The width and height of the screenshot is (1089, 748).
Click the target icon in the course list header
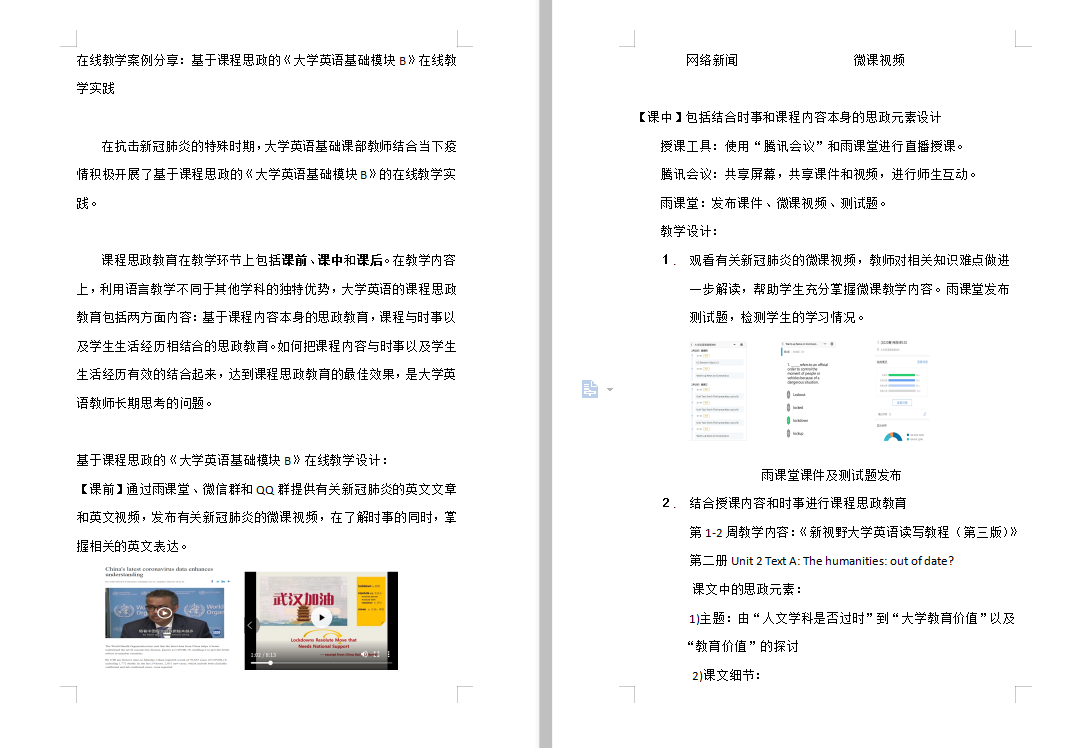(x=742, y=344)
